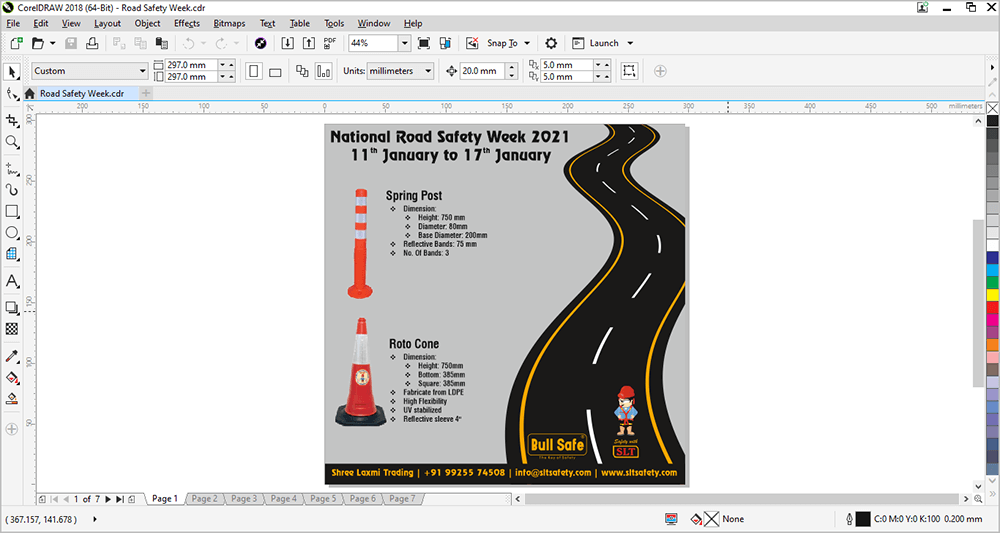This screenshot has height=533, width=1000.
Task: Click the Zoom navigator icon at corner
Action: 979,499
